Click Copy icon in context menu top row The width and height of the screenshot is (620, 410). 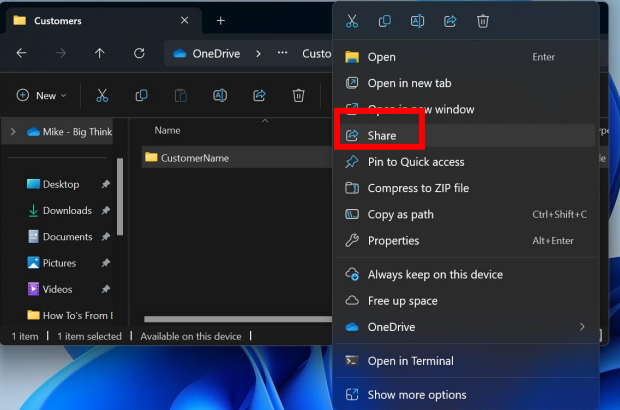pyautogui.click(x=384, y=21)
